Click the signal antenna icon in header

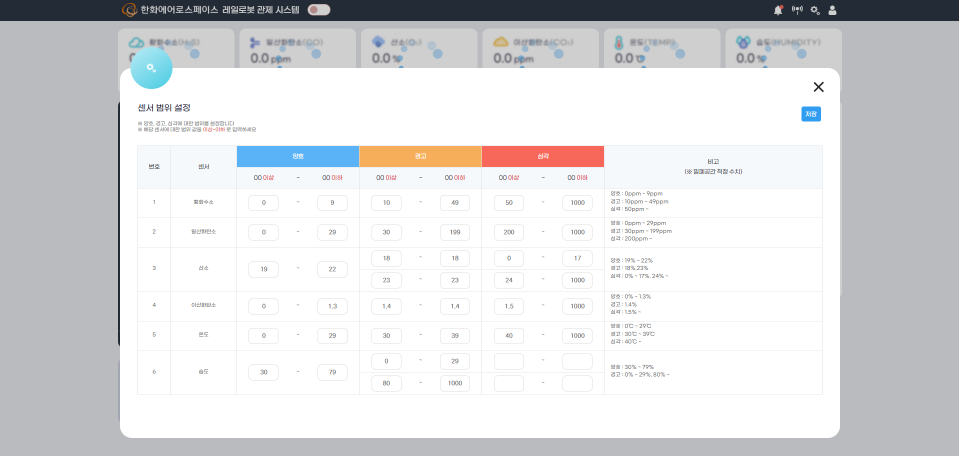point(797,10)
